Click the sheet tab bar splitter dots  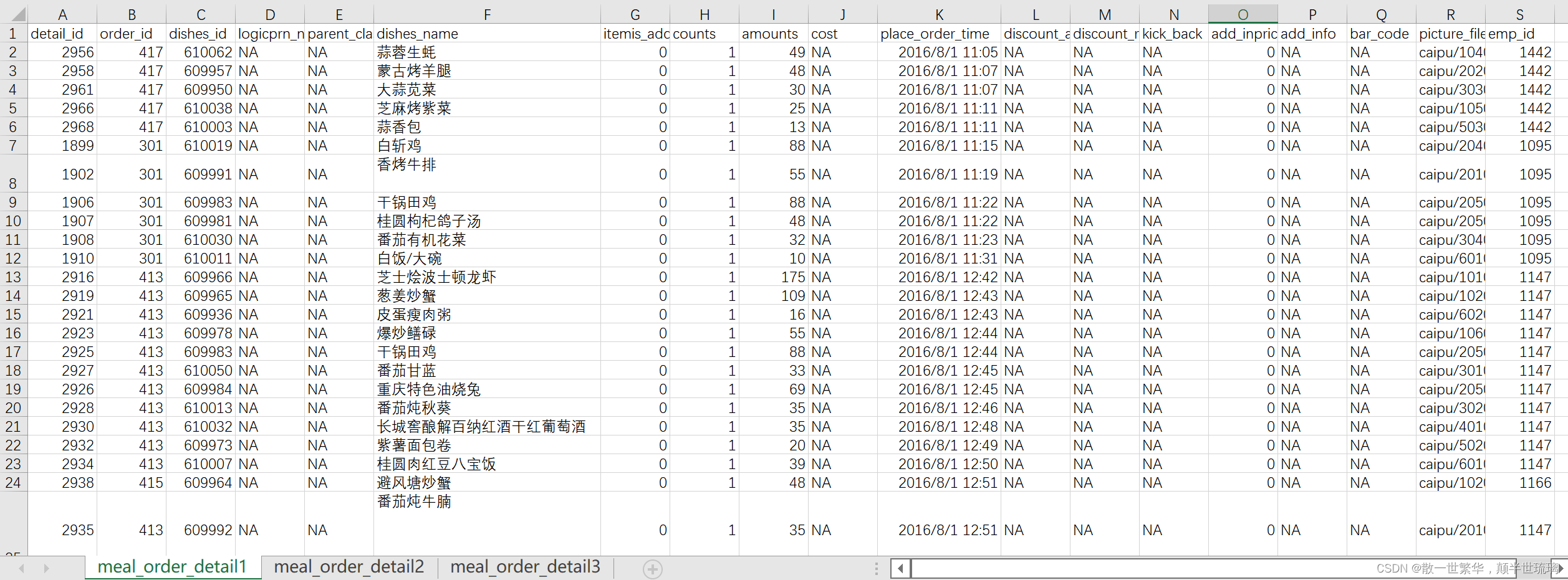pyautogui.click(x=876, y=568)
